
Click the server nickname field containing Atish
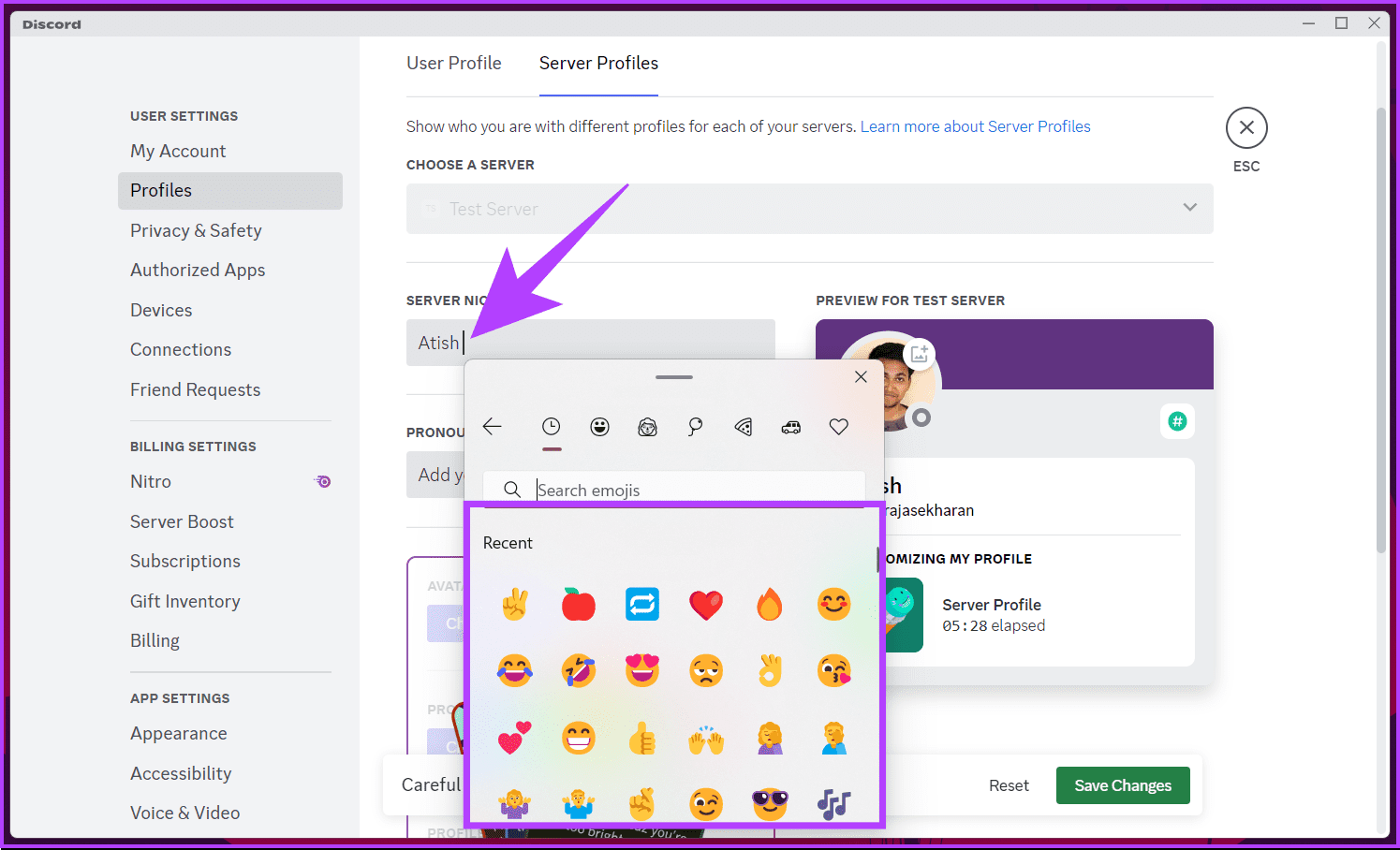(591, 343)
